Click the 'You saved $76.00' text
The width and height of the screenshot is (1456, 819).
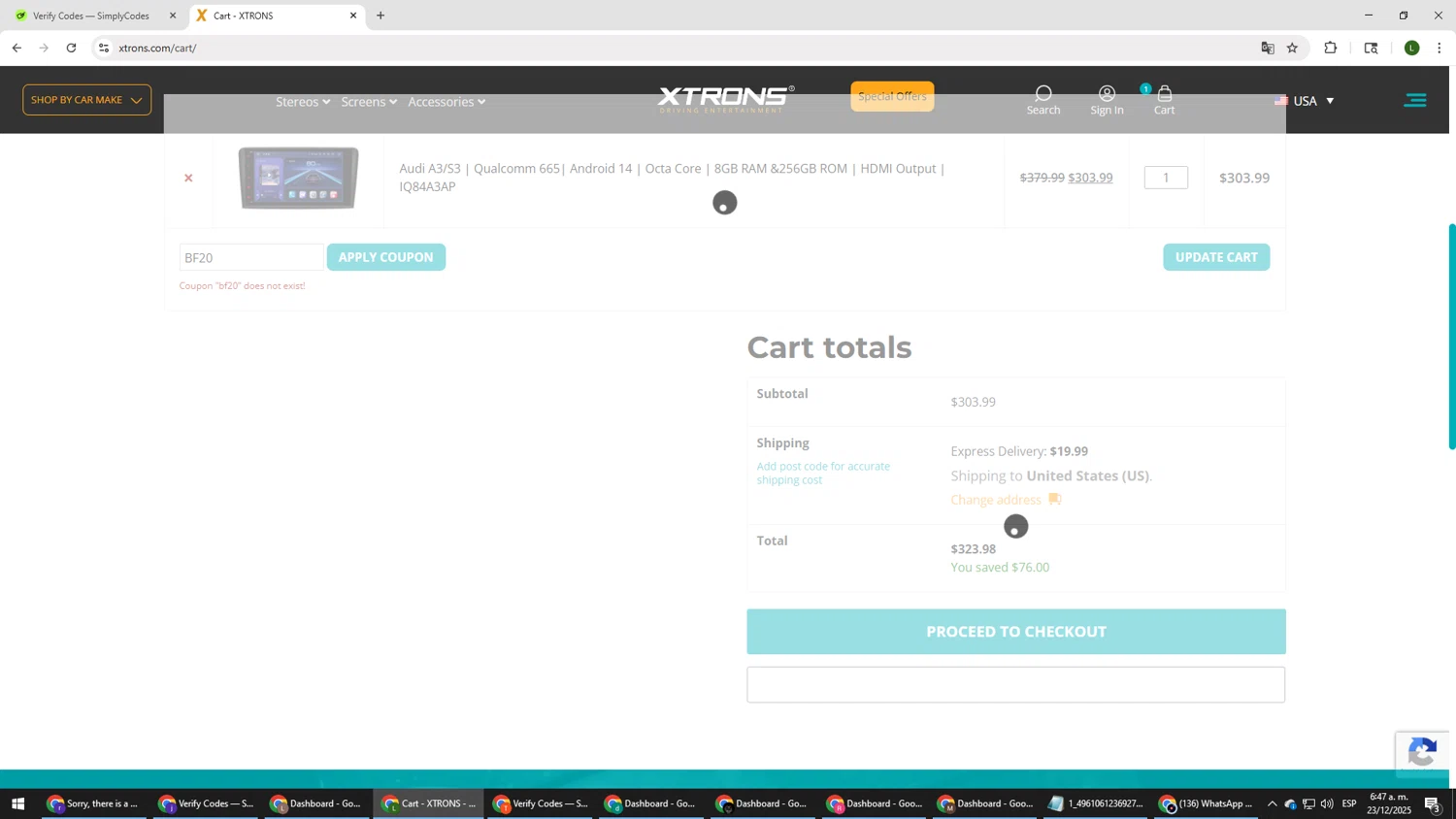point(1000,568)
